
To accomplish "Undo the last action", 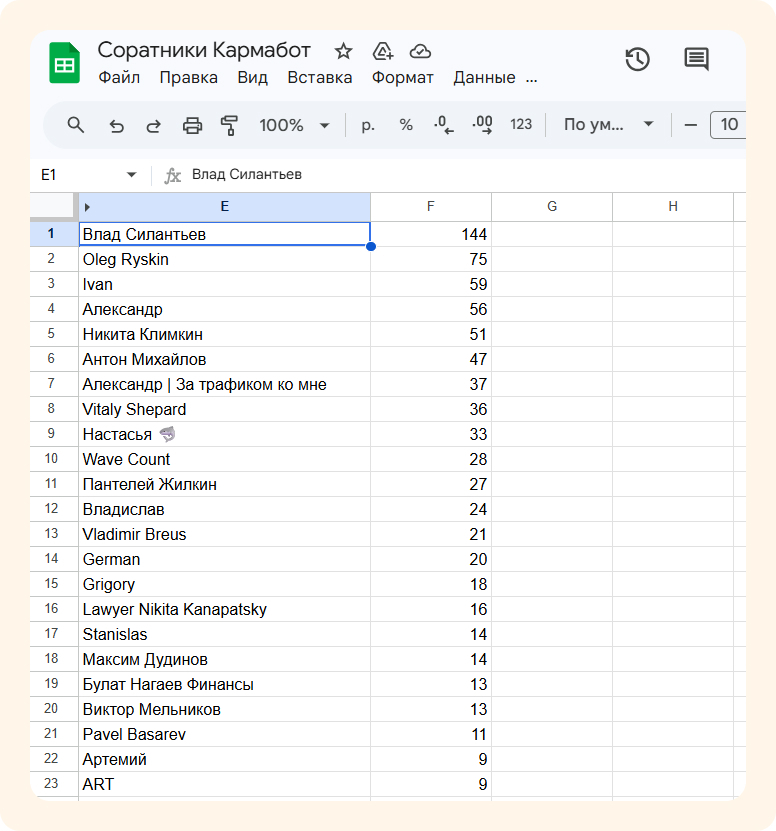I will [x=116, y=126].
